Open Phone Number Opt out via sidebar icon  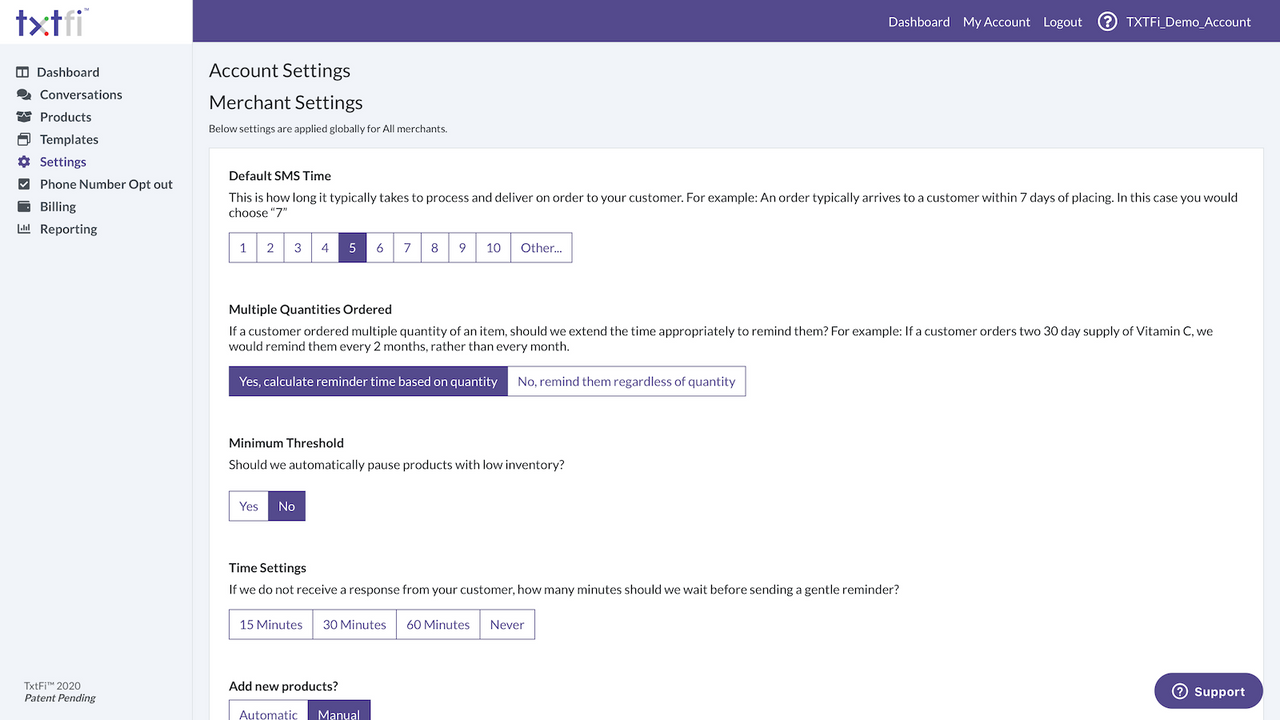pyautogui.click(x=22, y=184)
